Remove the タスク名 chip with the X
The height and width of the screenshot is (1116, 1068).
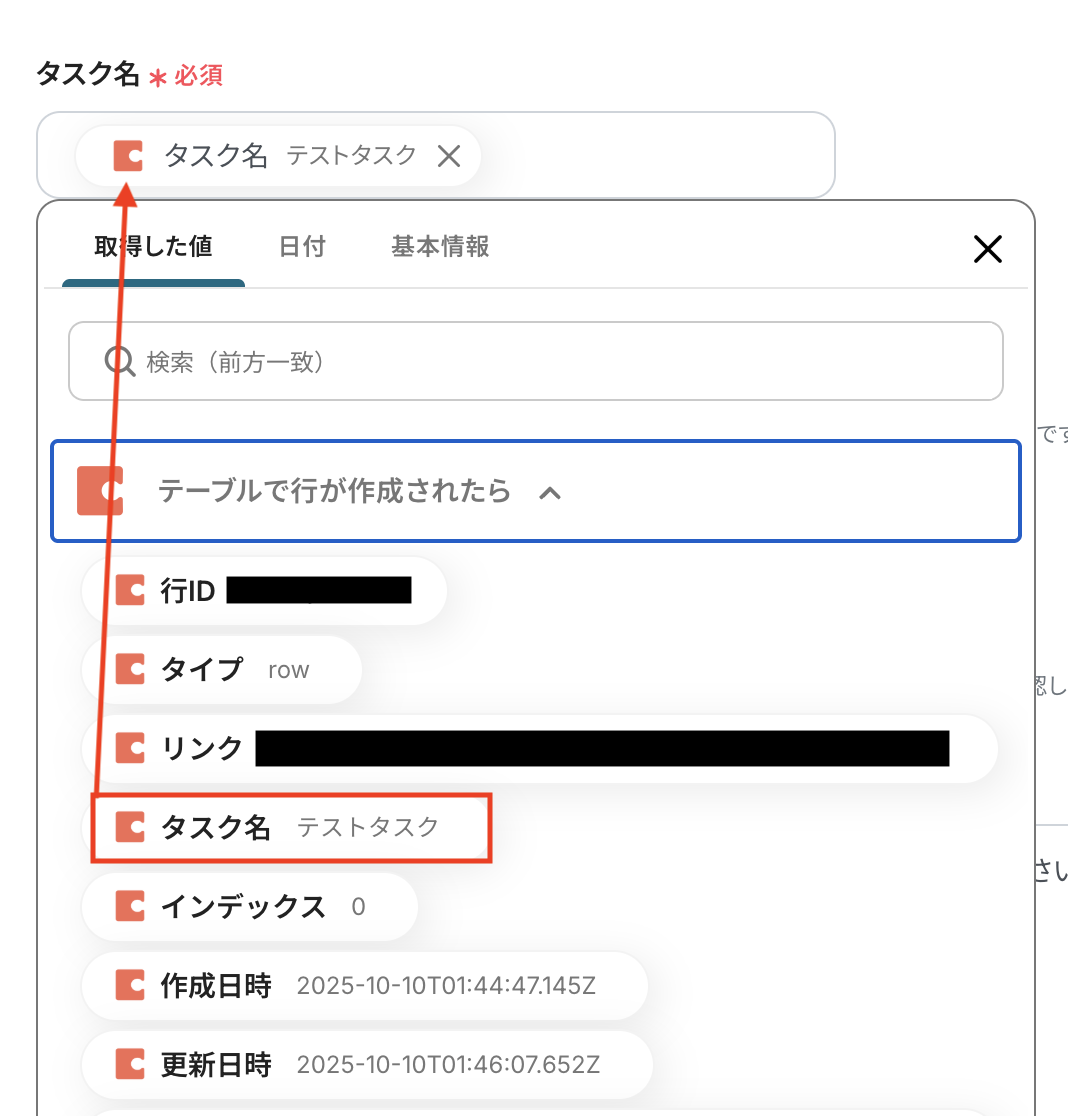pyautogui.click(x=449, y=156)
